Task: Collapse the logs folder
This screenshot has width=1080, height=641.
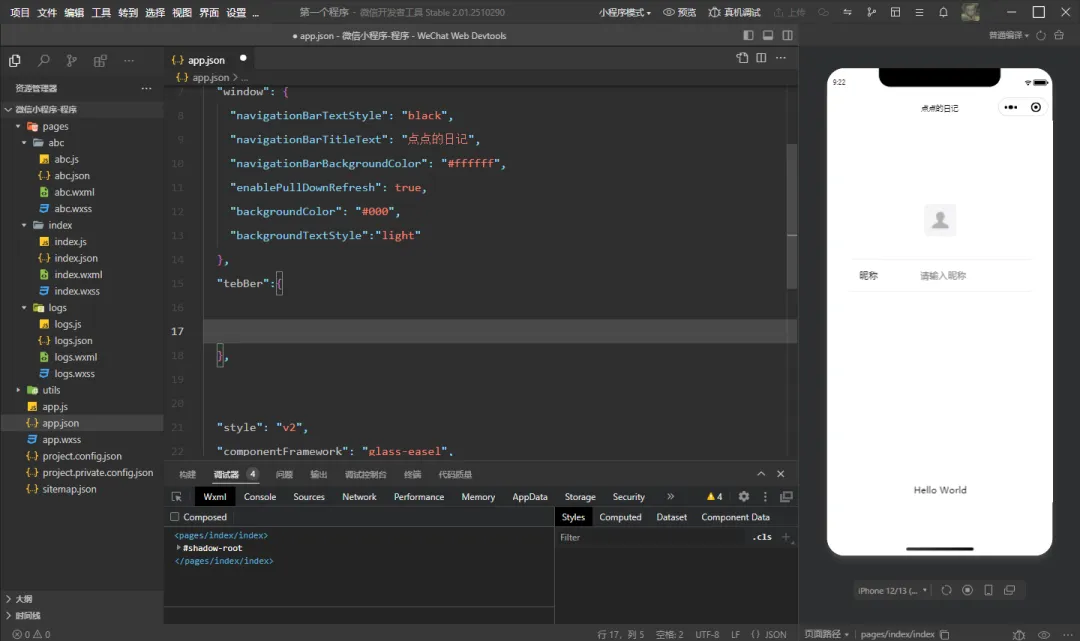Action: (24, 308)
